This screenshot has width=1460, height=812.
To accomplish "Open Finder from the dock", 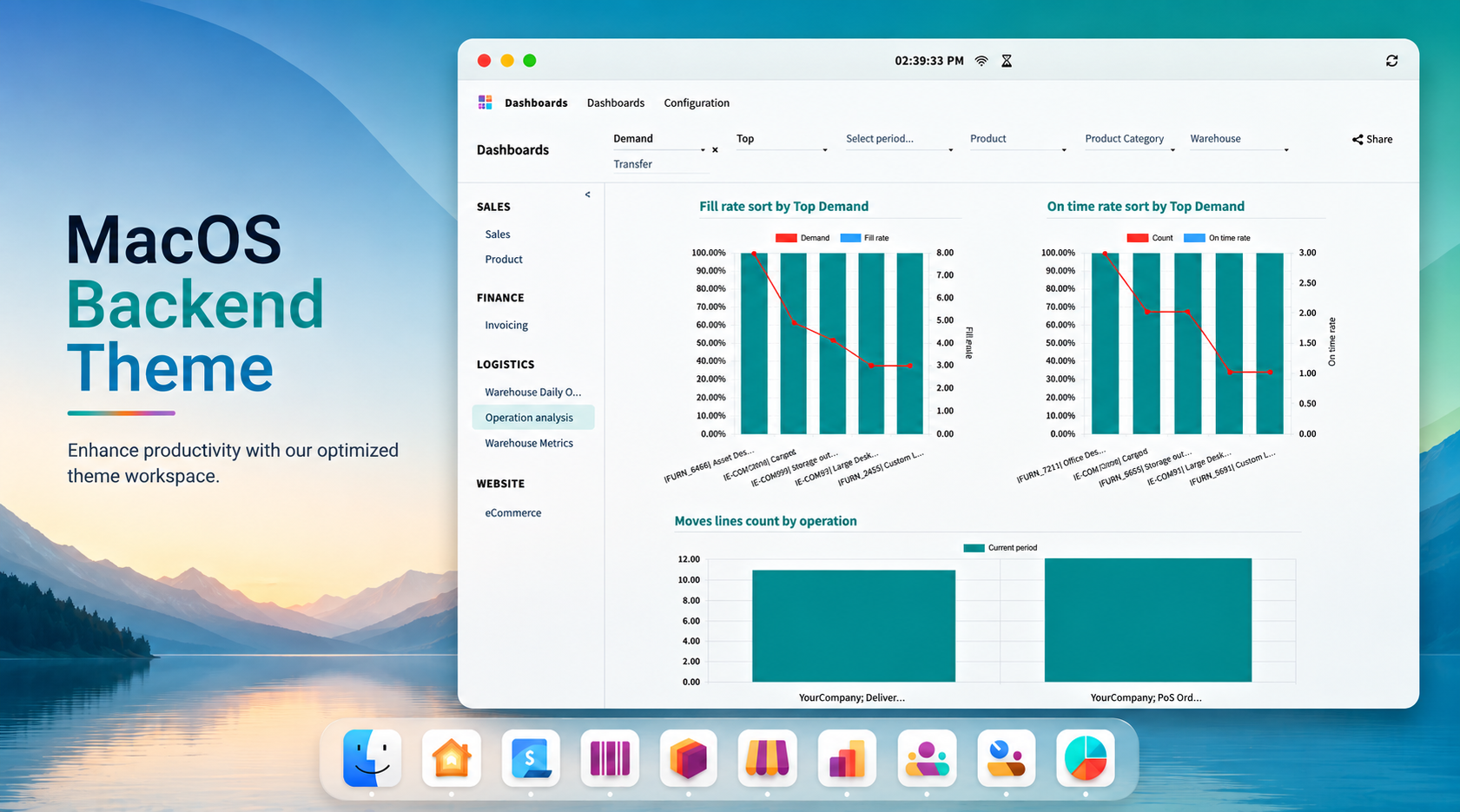I will [x=372, y=758].
